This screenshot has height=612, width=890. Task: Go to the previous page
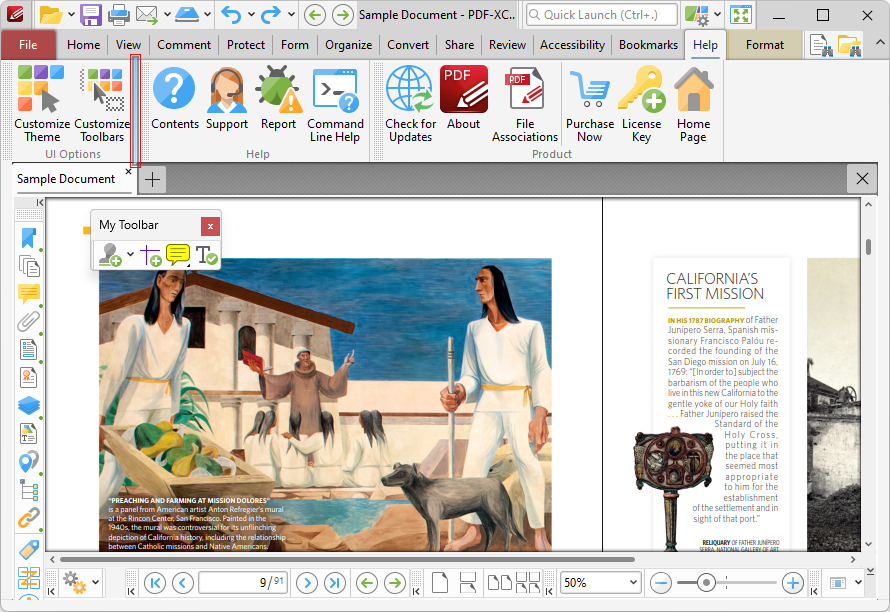[183, 582]
